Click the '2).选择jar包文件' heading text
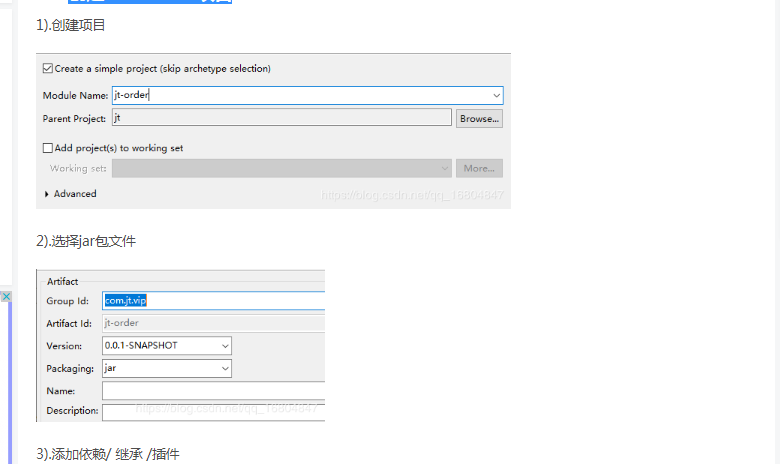Screen dimensions: 780x464 click(x=86, y=241)
